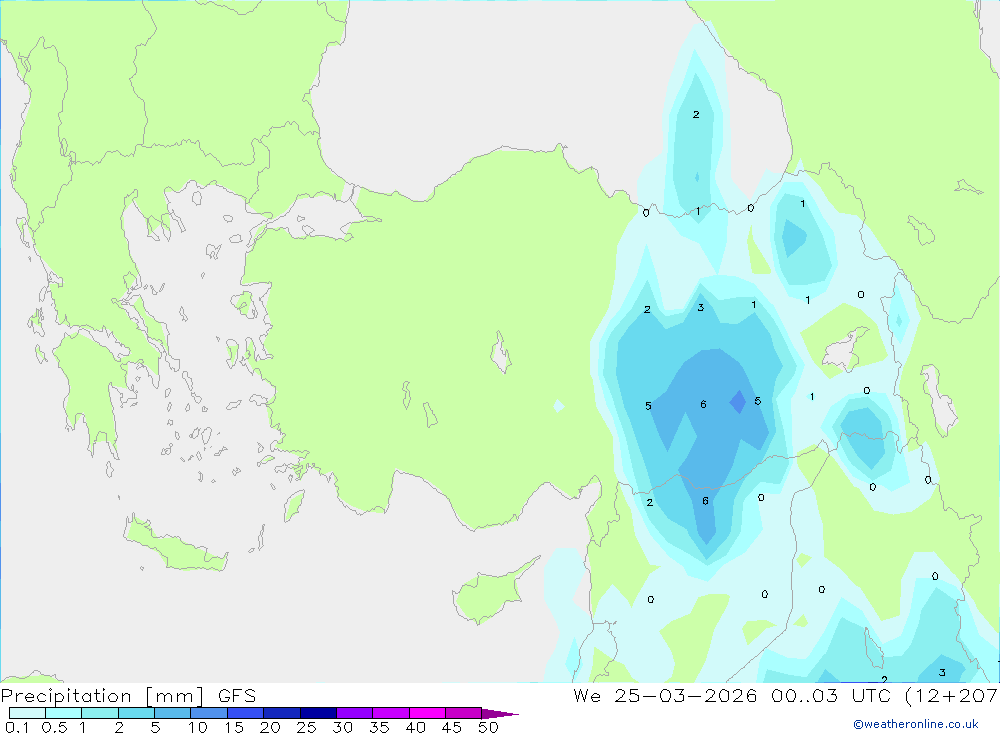The width and height of the screenshot is (1000, 733).
Task: Click the "We" weekday abbreviation
Action: [587, 695]
